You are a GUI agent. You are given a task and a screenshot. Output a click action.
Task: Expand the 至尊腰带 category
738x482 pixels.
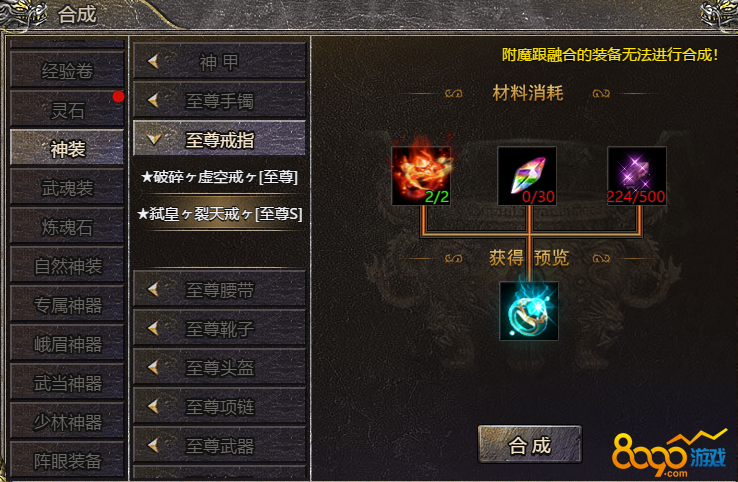(219, 289)
